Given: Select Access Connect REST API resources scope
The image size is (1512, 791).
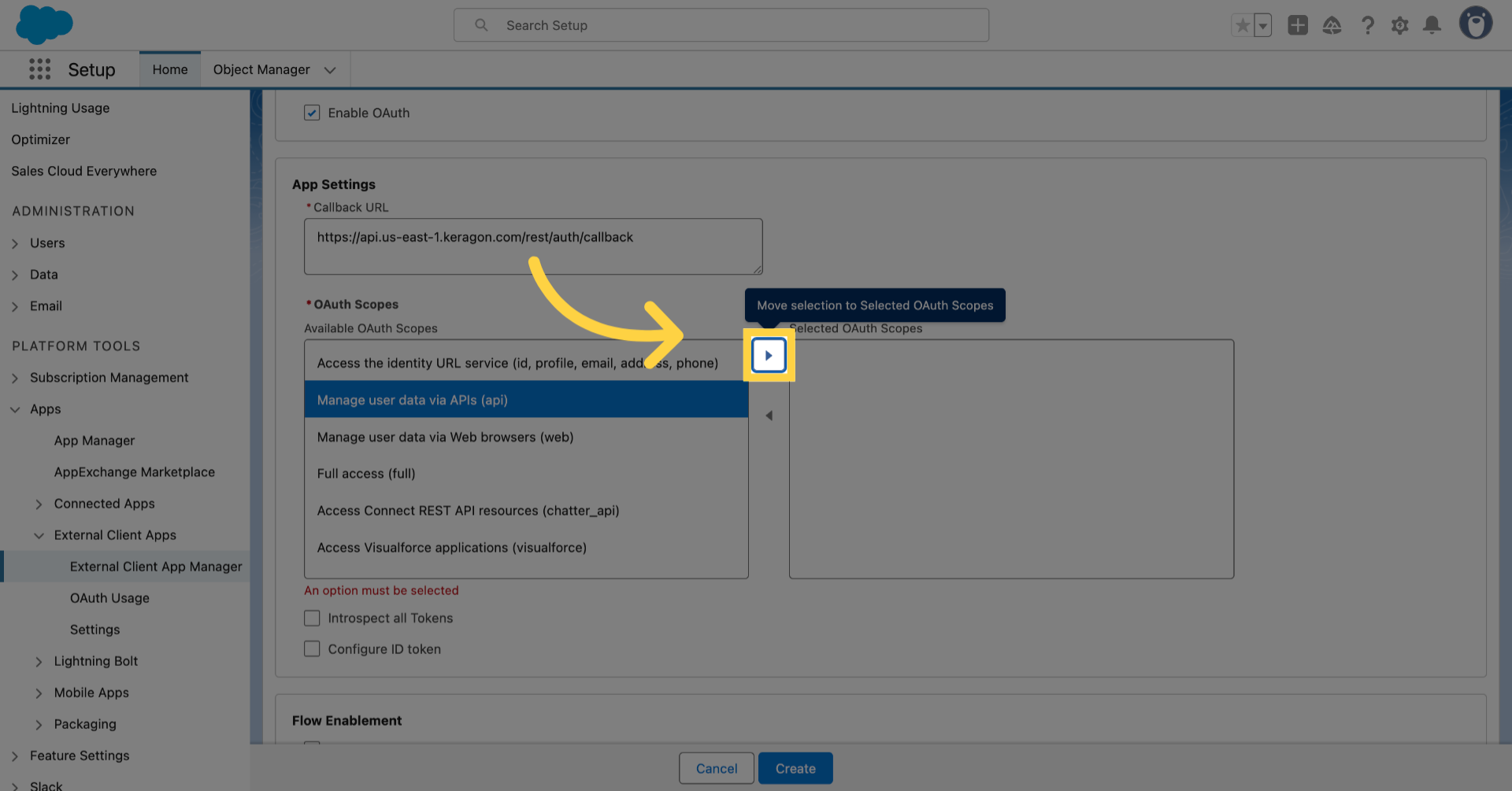Looking at the screenshot, I should 526,511.
